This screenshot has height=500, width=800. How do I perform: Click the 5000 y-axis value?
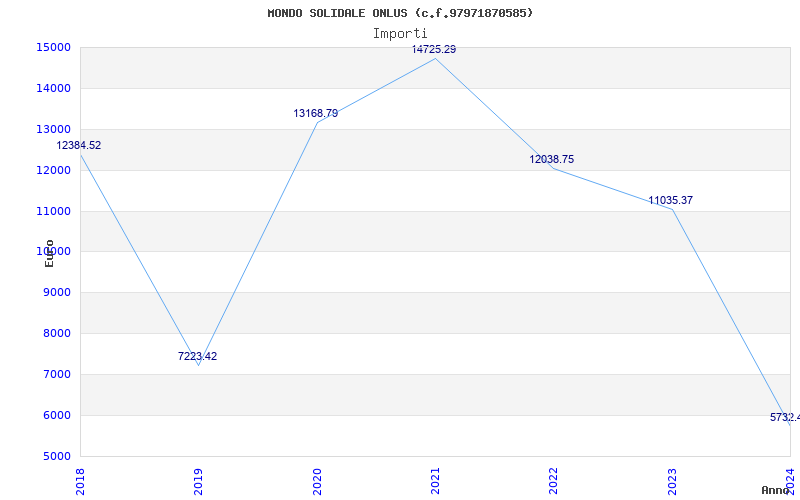click(56, 456)
